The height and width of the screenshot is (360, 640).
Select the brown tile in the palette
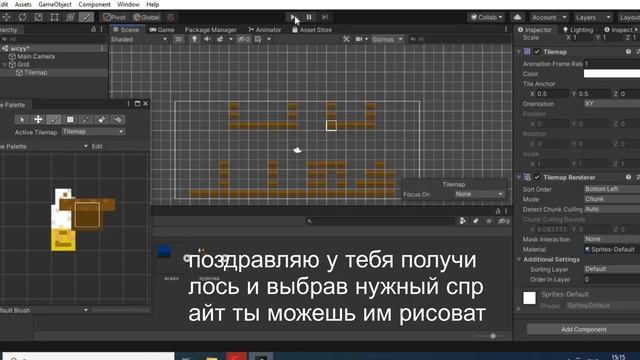[x=87, y=215]
